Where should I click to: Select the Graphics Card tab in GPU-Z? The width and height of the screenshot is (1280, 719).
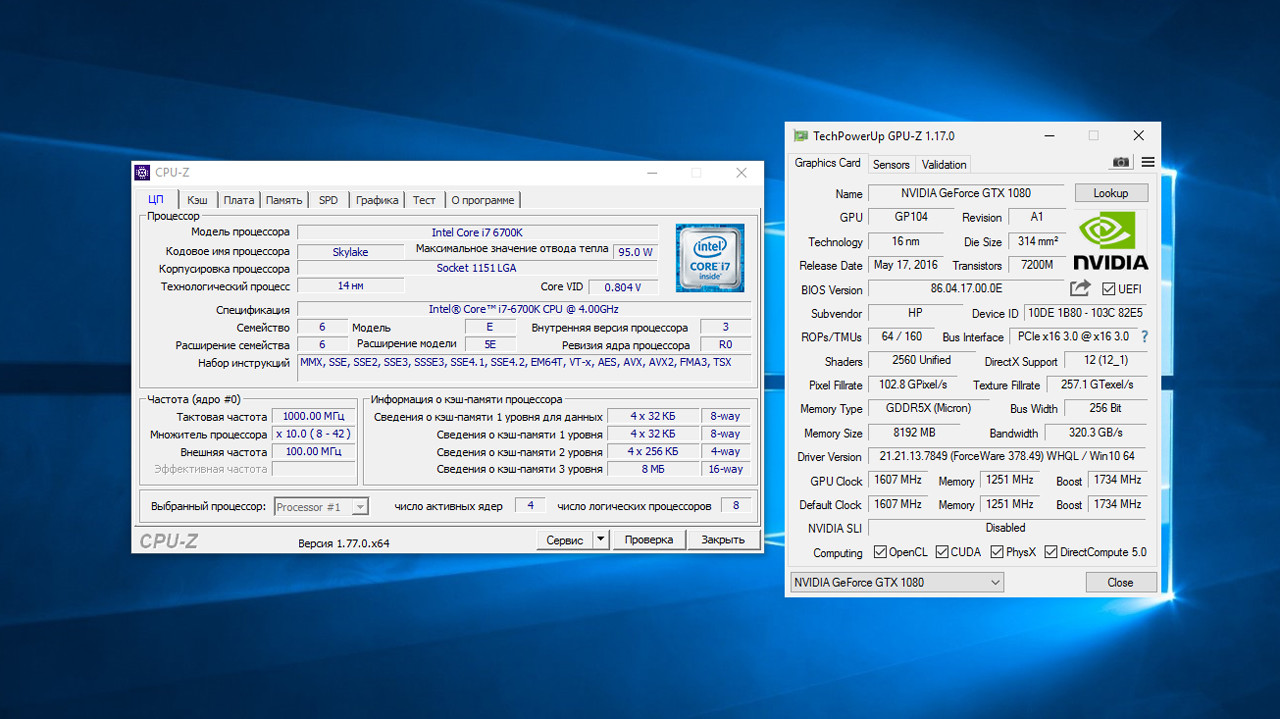point(828,163)
